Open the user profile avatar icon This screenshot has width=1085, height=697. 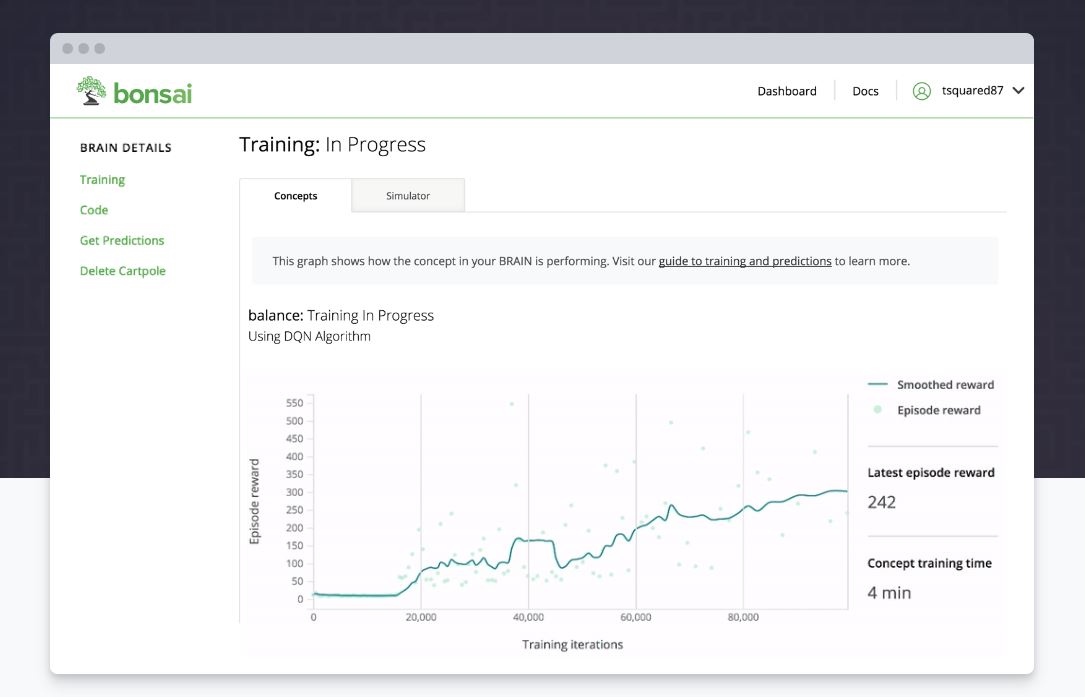[922, 90]
